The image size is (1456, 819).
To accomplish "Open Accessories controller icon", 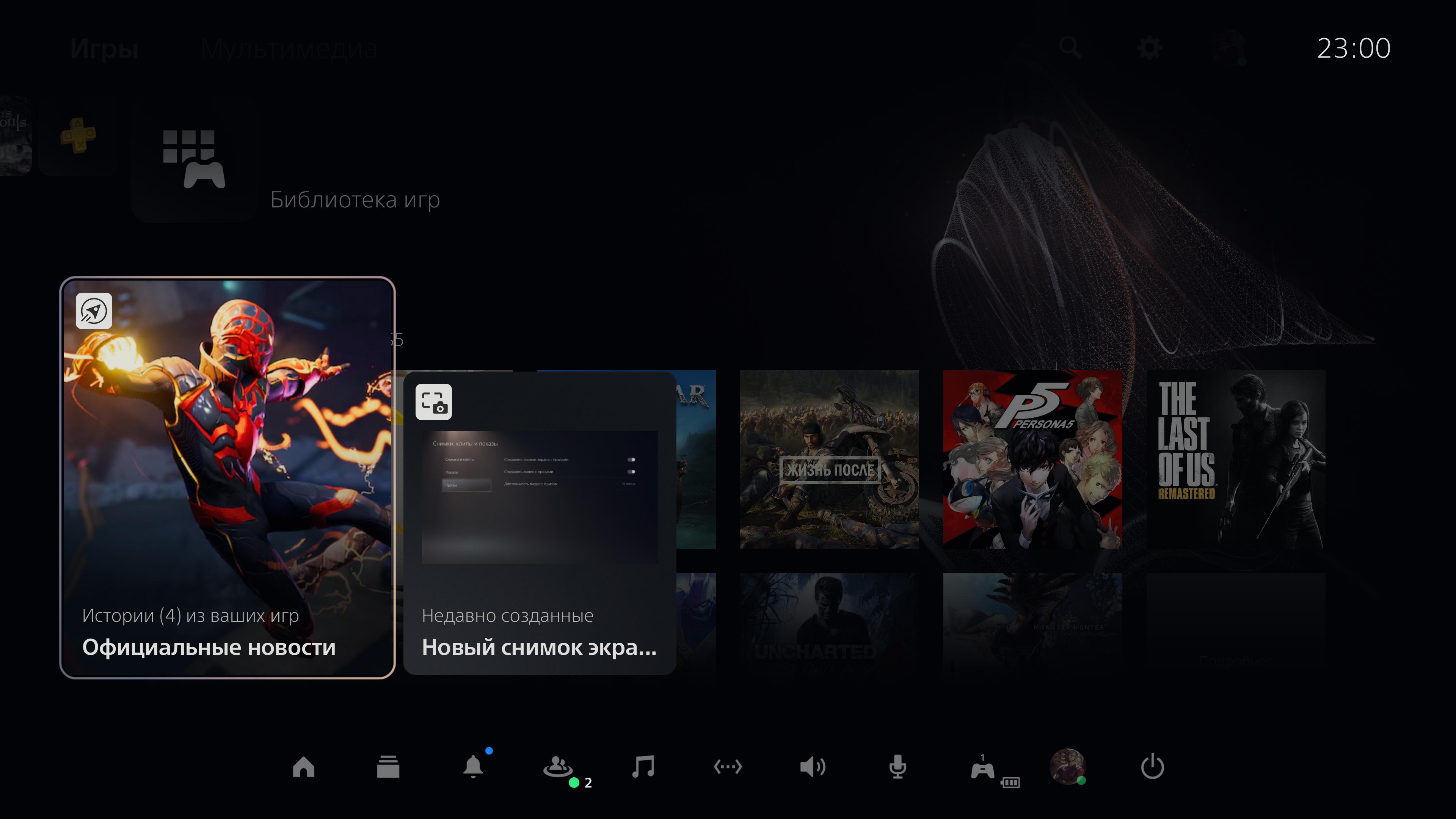I will click(983, 769).
